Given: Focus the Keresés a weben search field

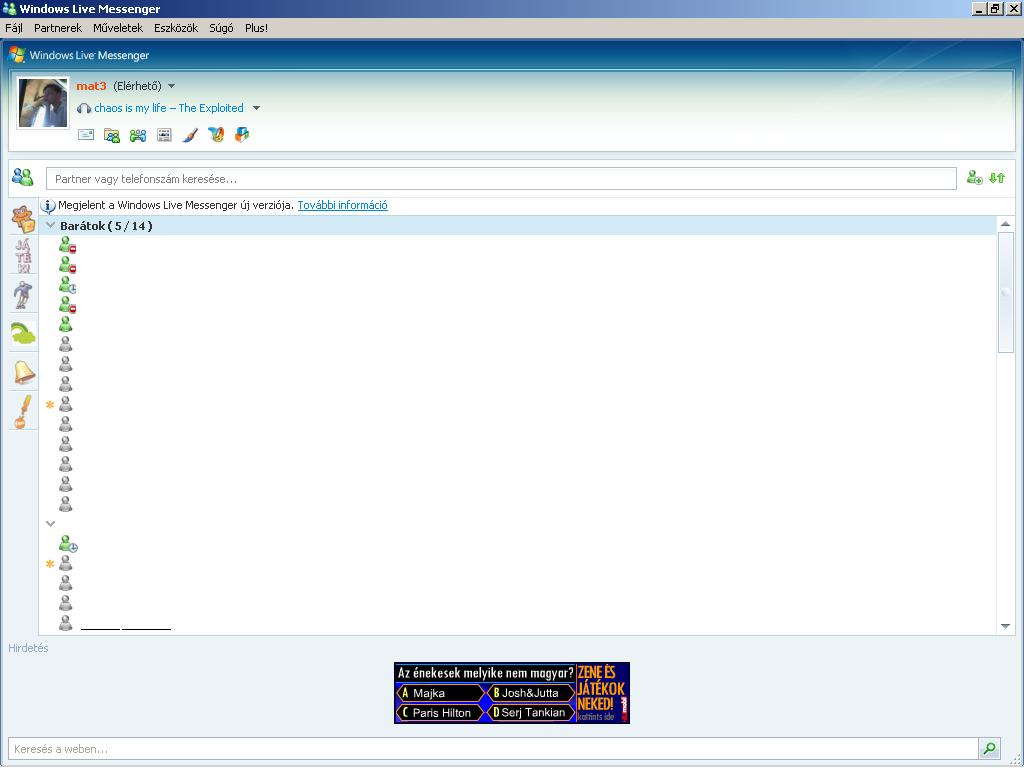Looking at the screenshot, I should pos(493,749).
